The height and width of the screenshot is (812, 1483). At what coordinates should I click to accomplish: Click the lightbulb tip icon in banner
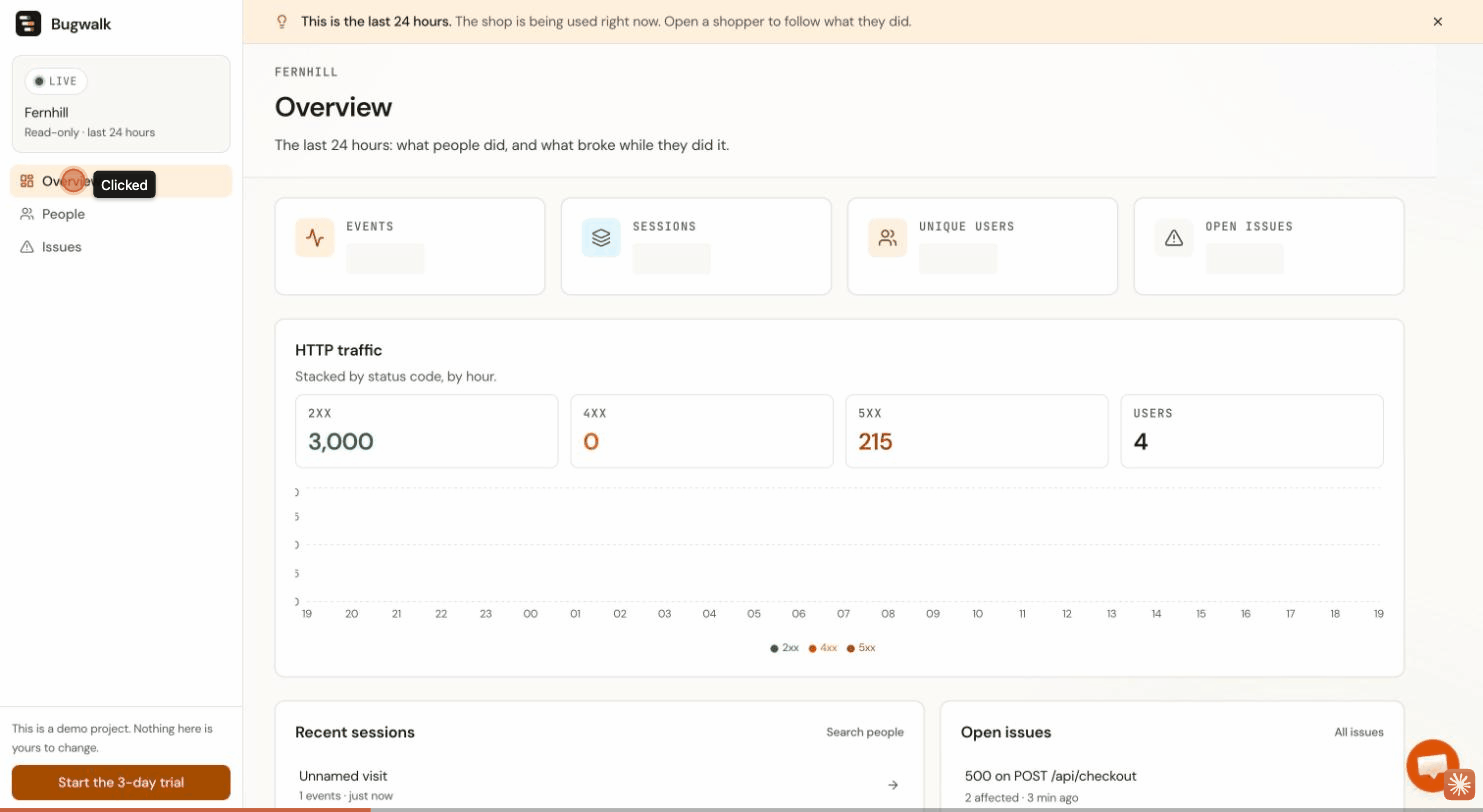(282, 21)
